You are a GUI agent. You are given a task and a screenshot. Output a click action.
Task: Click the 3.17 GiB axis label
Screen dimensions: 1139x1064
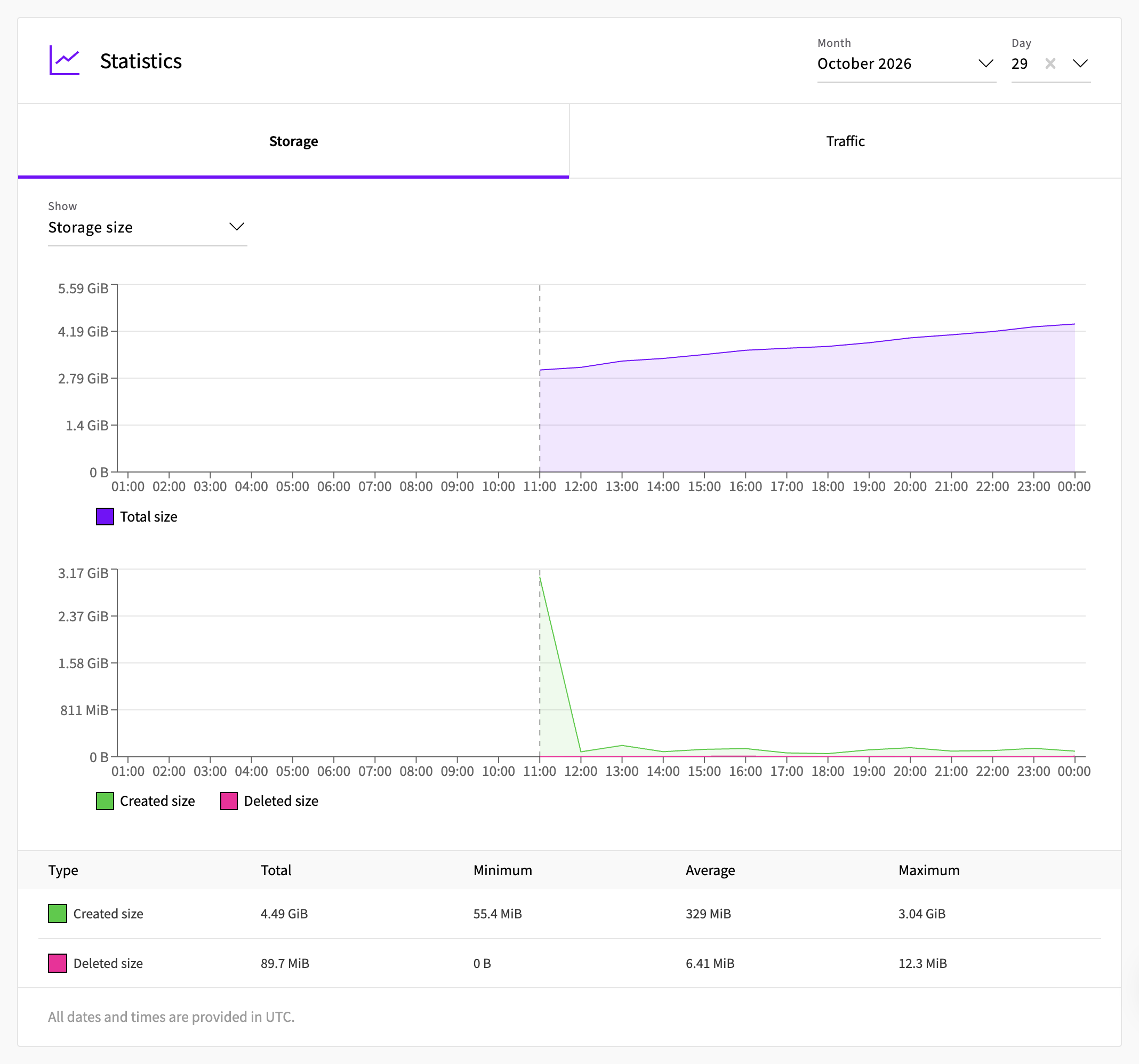[83, 573]
